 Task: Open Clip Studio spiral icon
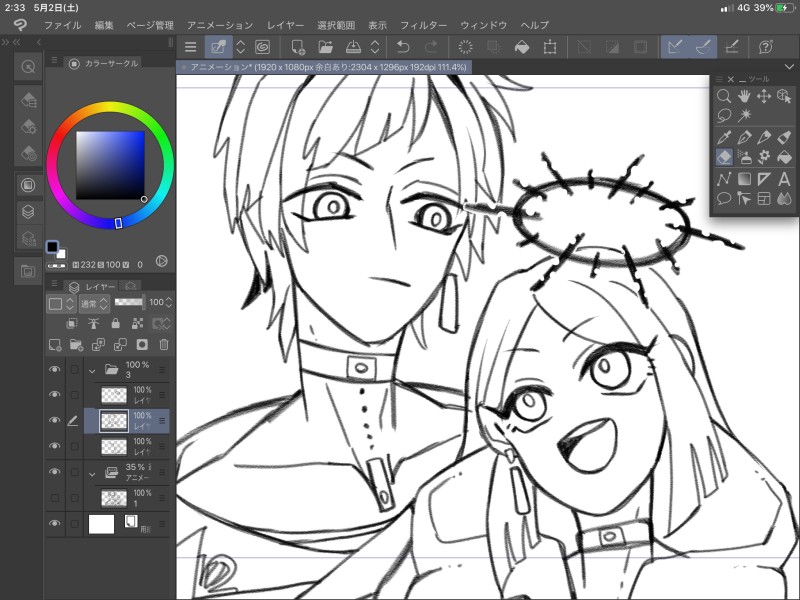click(262, 47)
